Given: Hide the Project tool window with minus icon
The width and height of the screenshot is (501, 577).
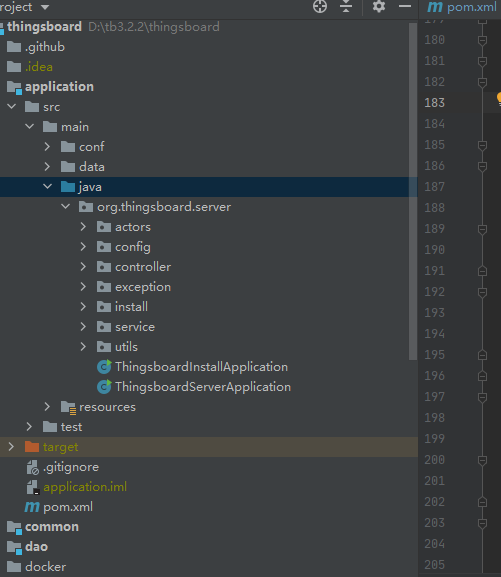Looking at the screenshot, I should pos(405,6).
